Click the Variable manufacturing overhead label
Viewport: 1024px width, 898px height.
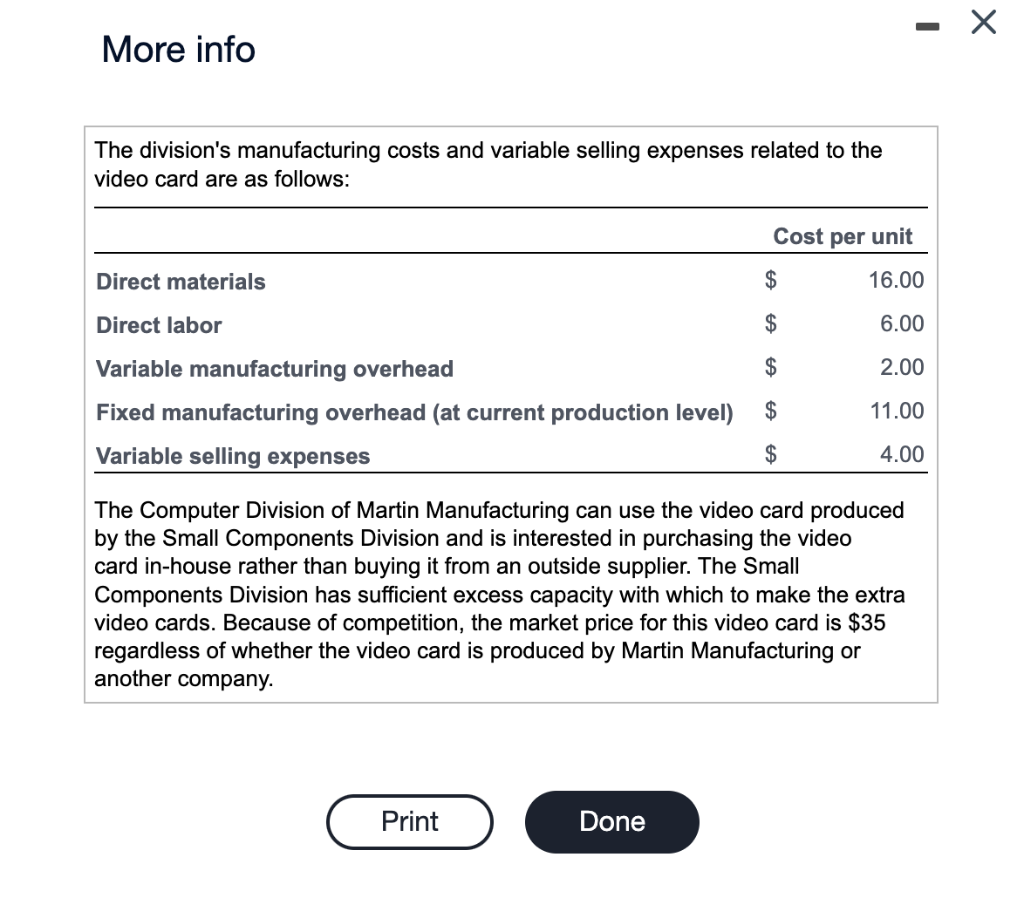[275, 369]
